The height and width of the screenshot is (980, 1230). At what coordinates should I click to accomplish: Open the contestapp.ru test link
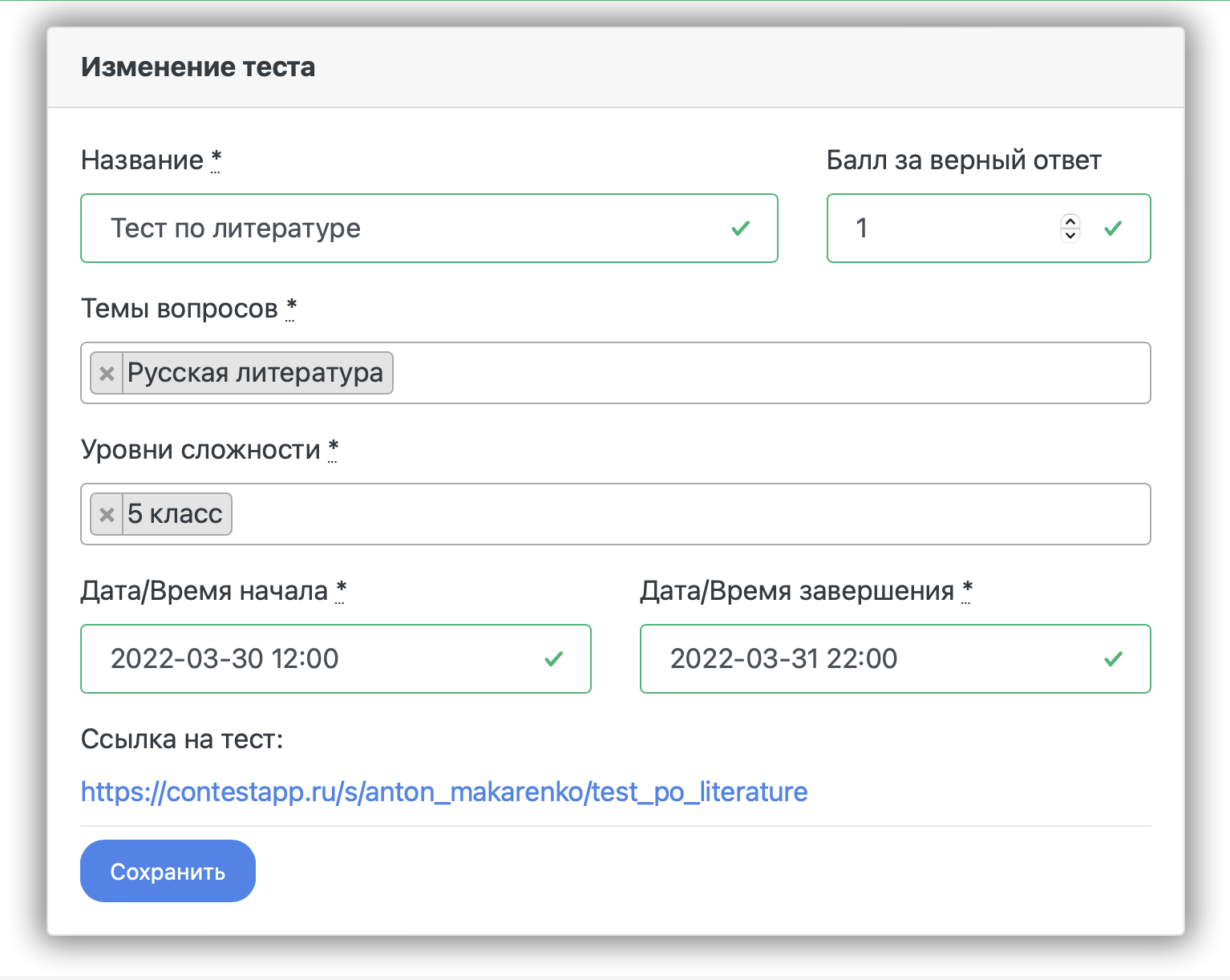444,792
